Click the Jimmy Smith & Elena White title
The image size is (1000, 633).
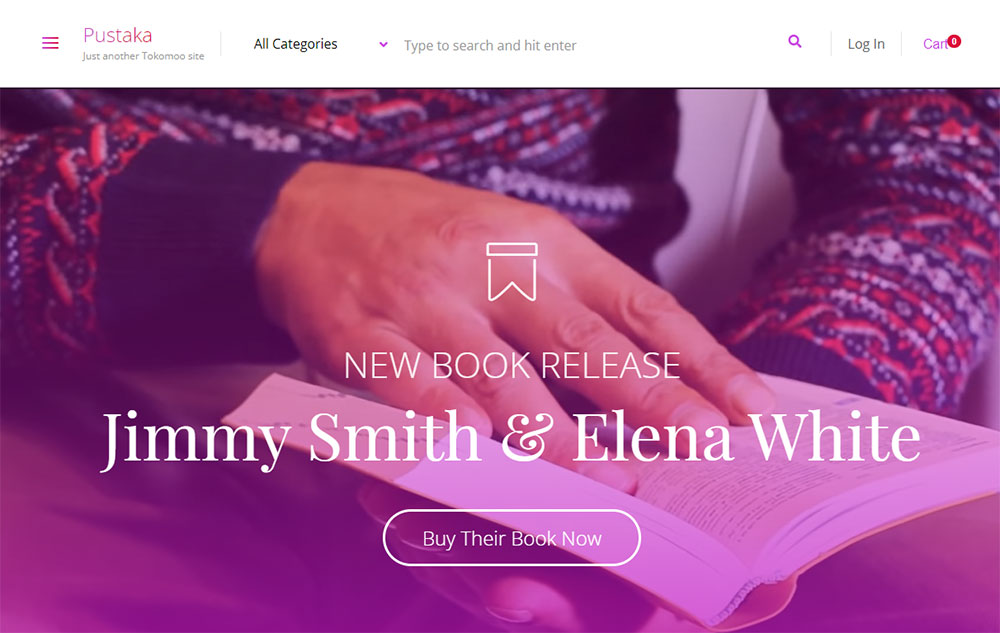coord(511,437)
